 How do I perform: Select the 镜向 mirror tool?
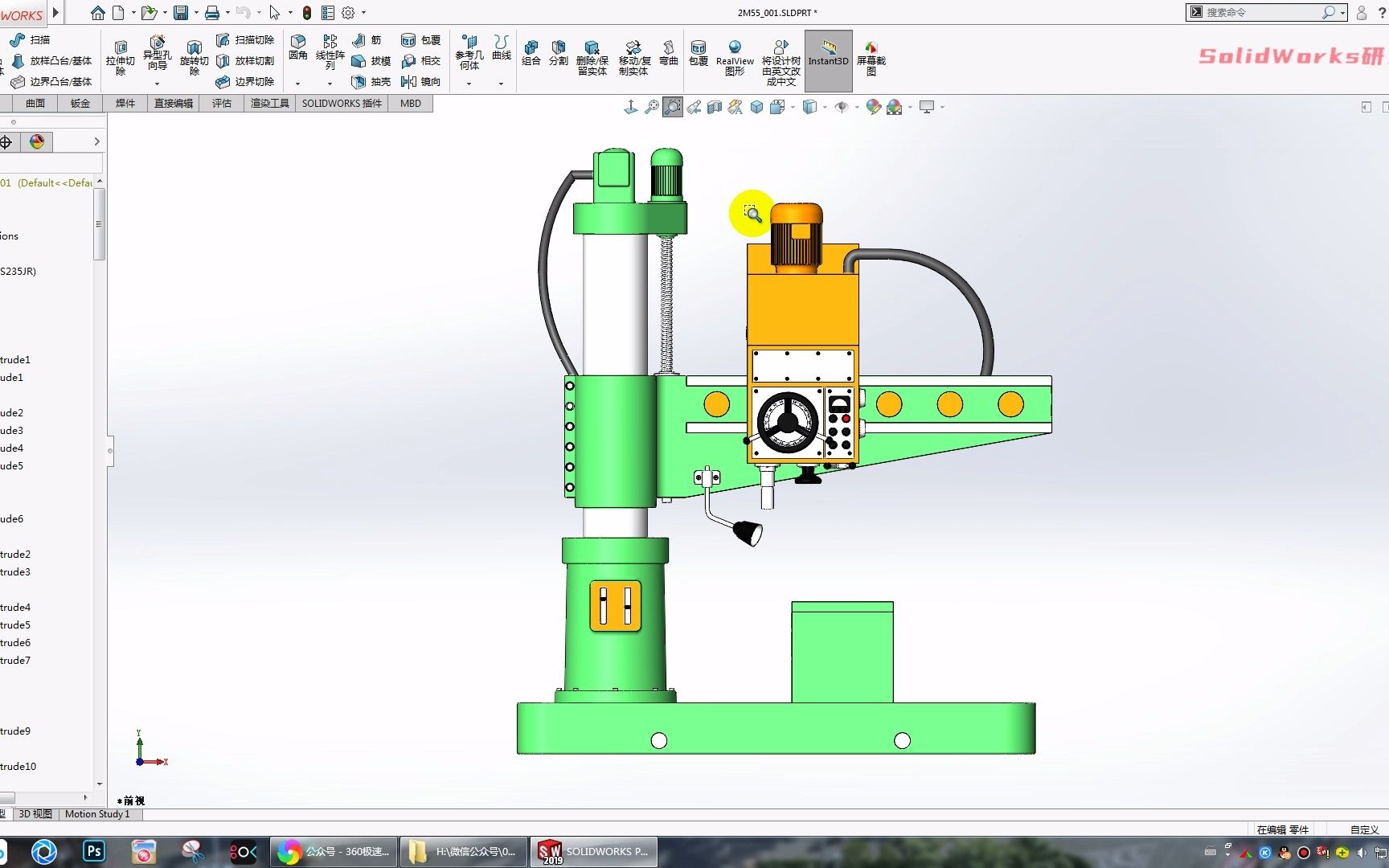coord(420,81)
